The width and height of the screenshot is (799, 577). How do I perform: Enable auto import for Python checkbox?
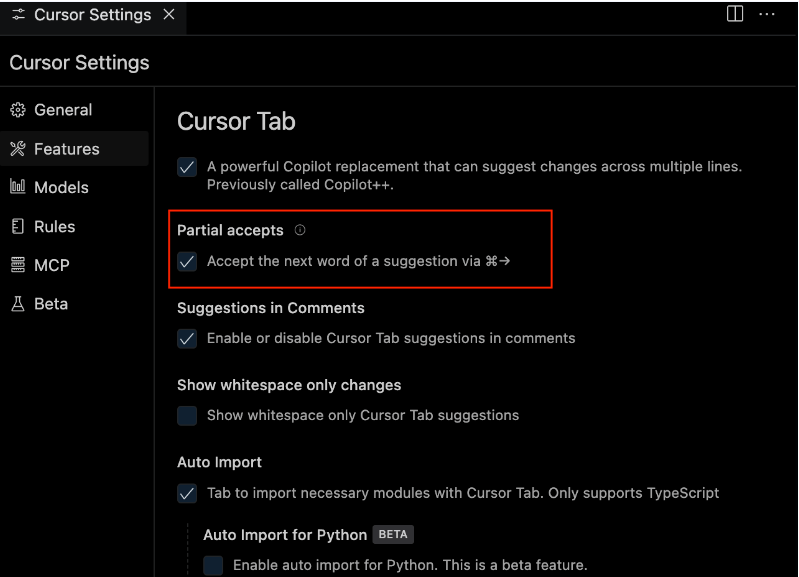[x=213, y=565]
